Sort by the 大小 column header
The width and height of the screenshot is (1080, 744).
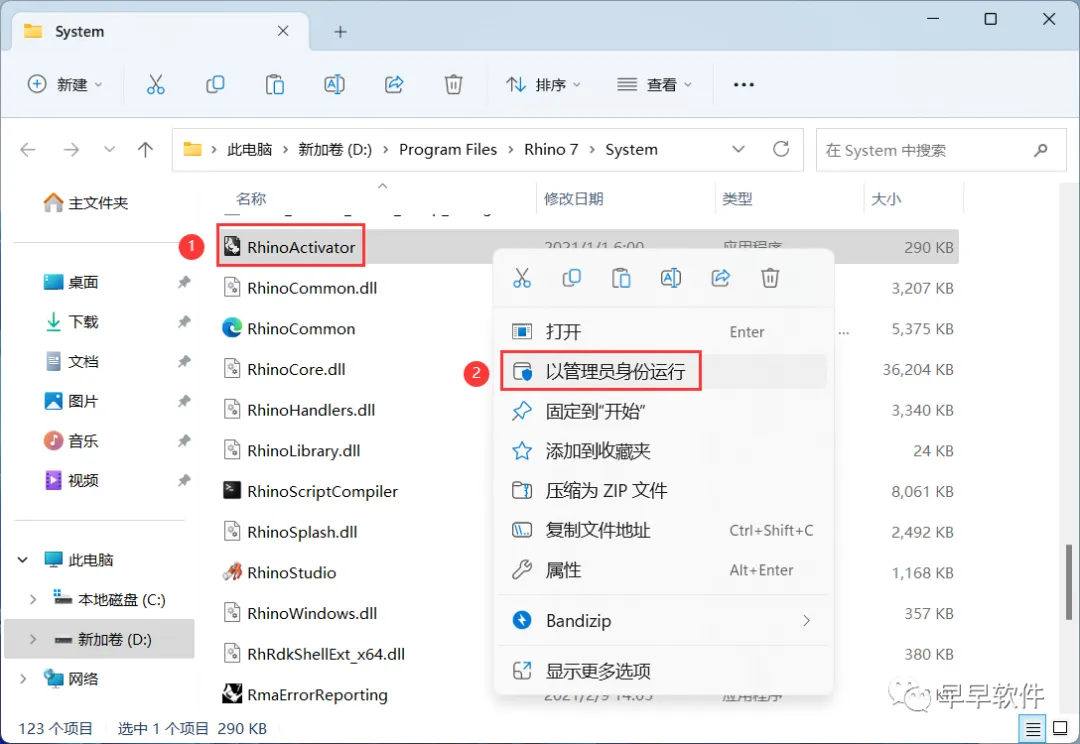(886, 199)
